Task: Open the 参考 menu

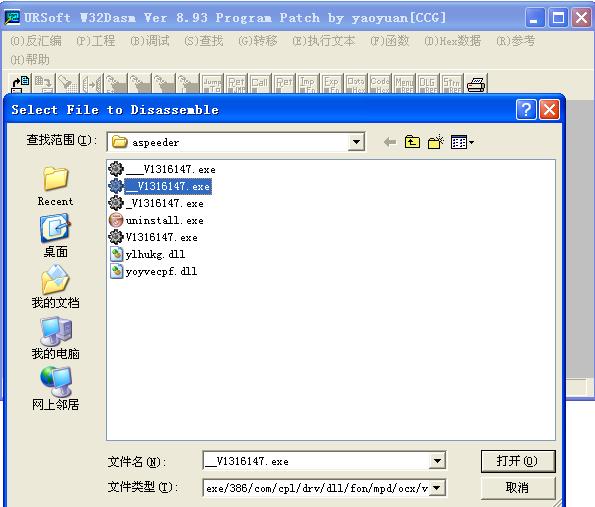Action: tap(515, 40)
